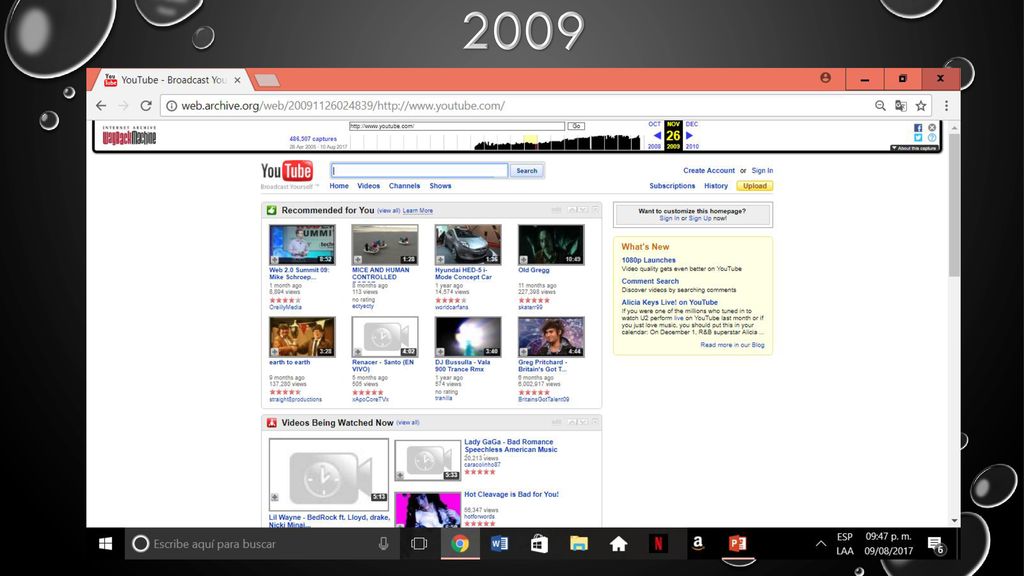Click Read more in our Blog
The image size is (1024, 576).
click(x=732, y=345)
